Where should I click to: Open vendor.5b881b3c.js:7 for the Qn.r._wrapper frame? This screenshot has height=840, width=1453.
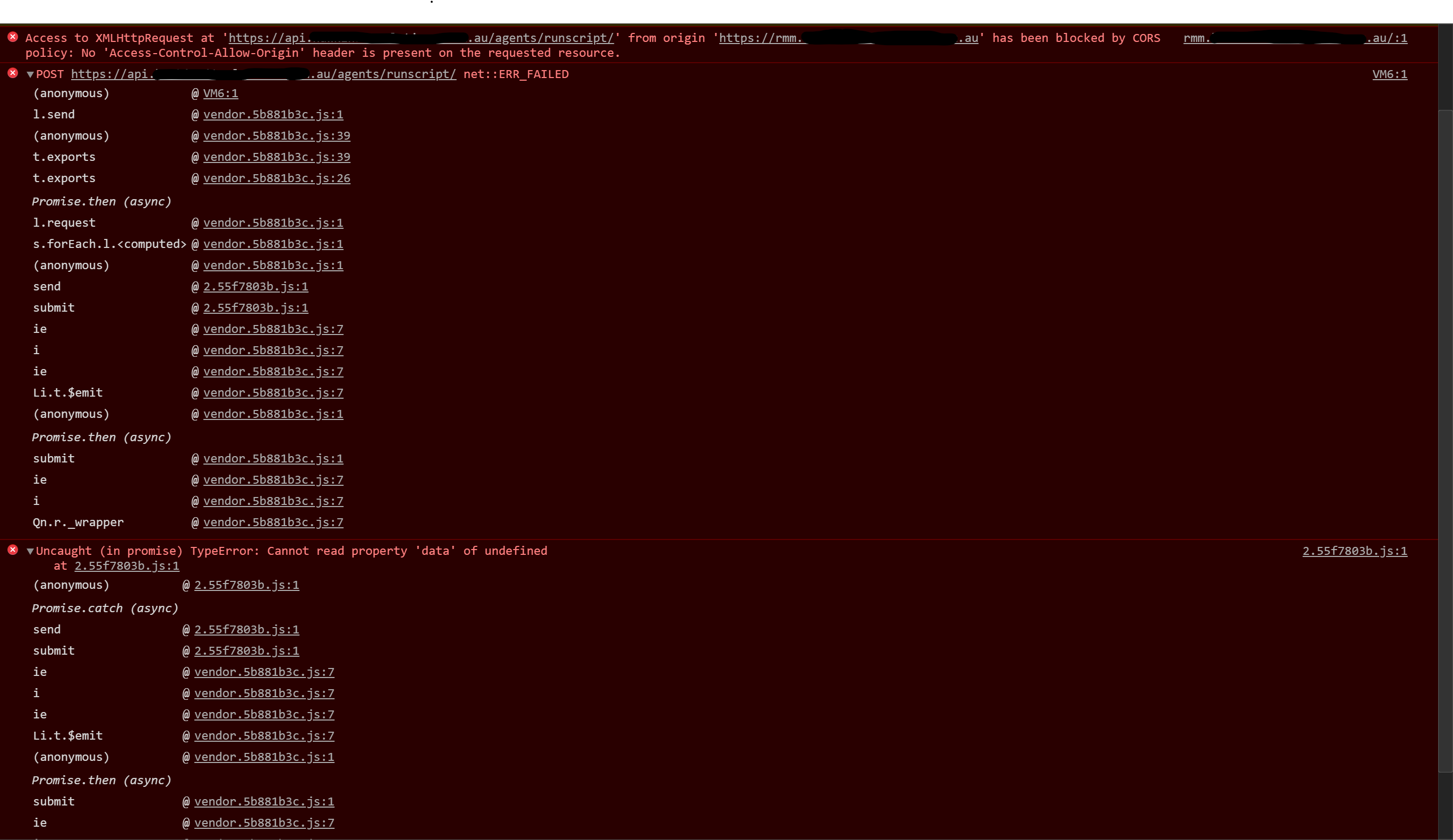(273, 522)
